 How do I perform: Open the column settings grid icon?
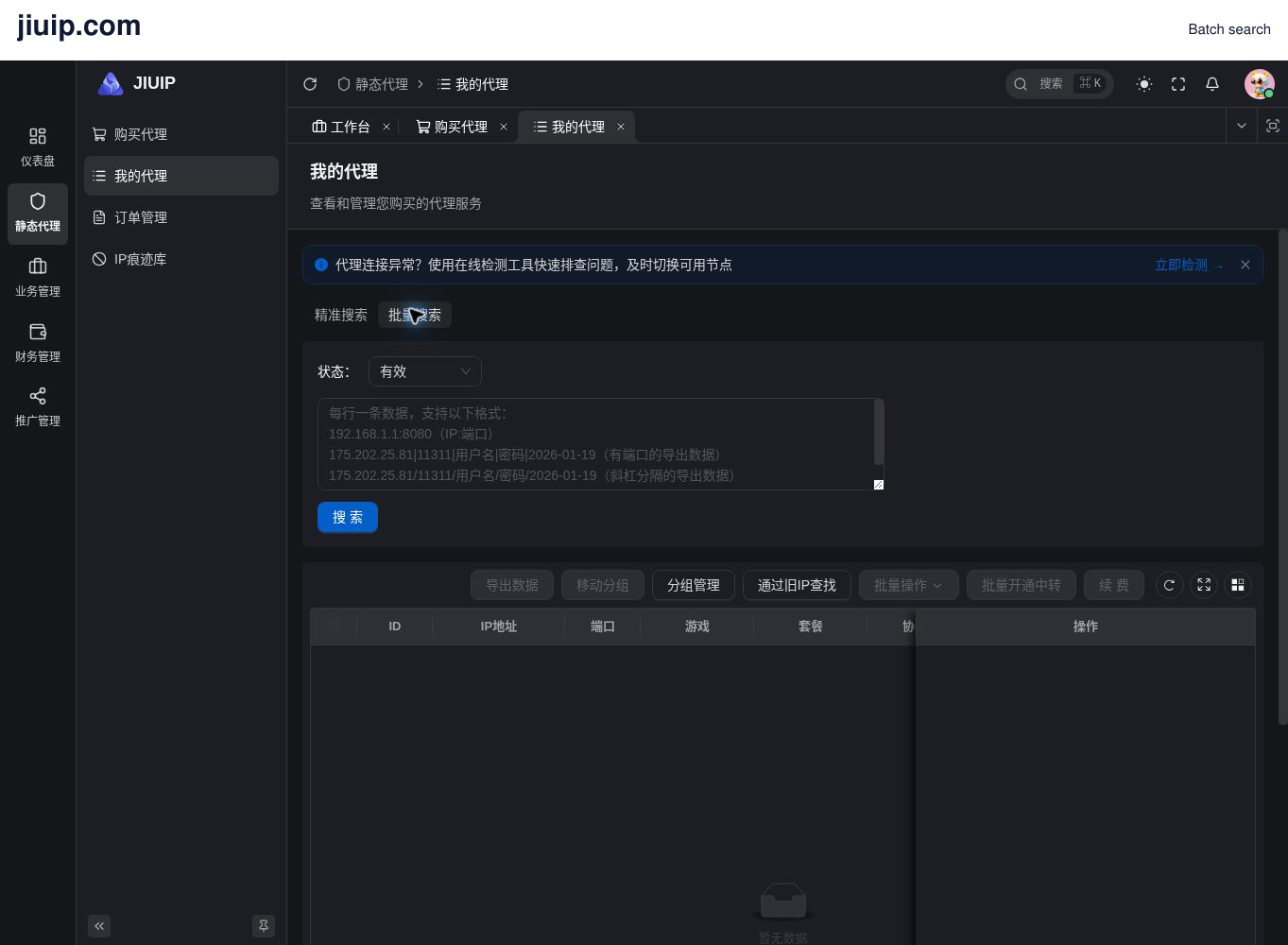(1238, 585)
